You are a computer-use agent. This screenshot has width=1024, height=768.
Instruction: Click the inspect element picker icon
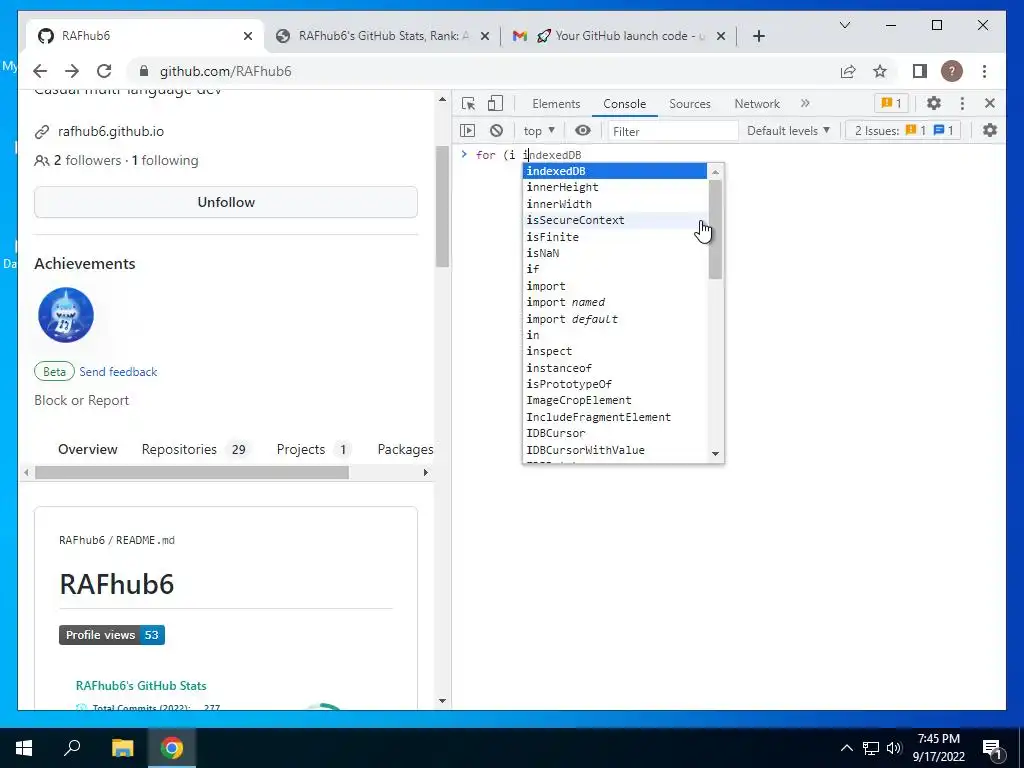pyautogui.click(x=468, y=103)
